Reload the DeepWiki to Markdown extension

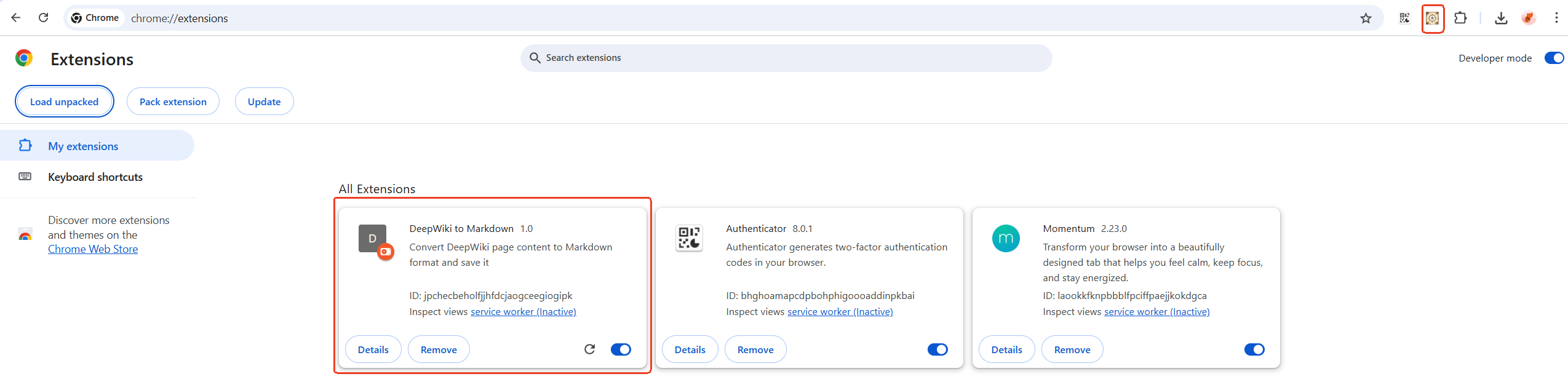[589, 349]
